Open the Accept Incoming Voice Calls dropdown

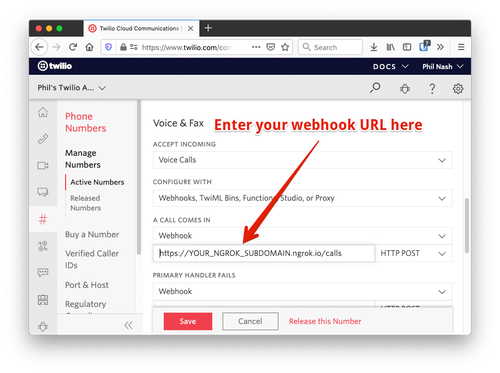(x=302, y=160)
